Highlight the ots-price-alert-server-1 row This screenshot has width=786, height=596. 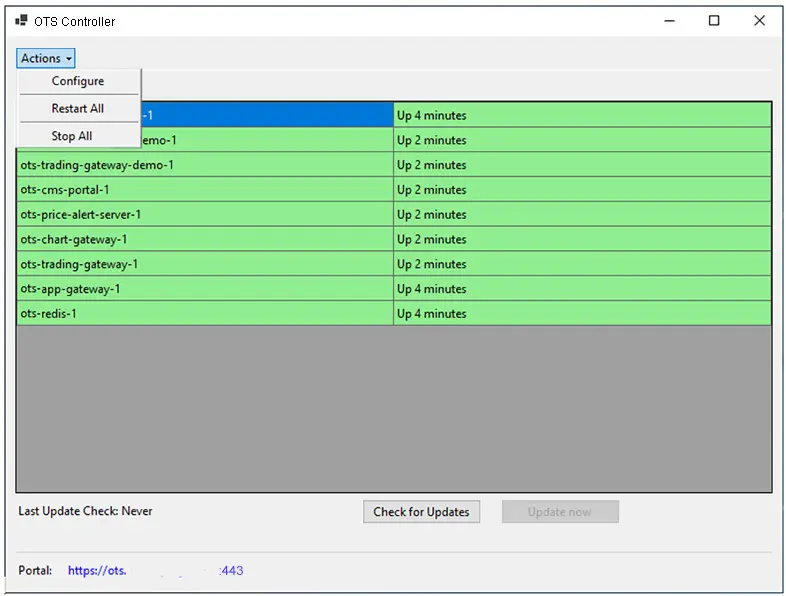[81, 215]
